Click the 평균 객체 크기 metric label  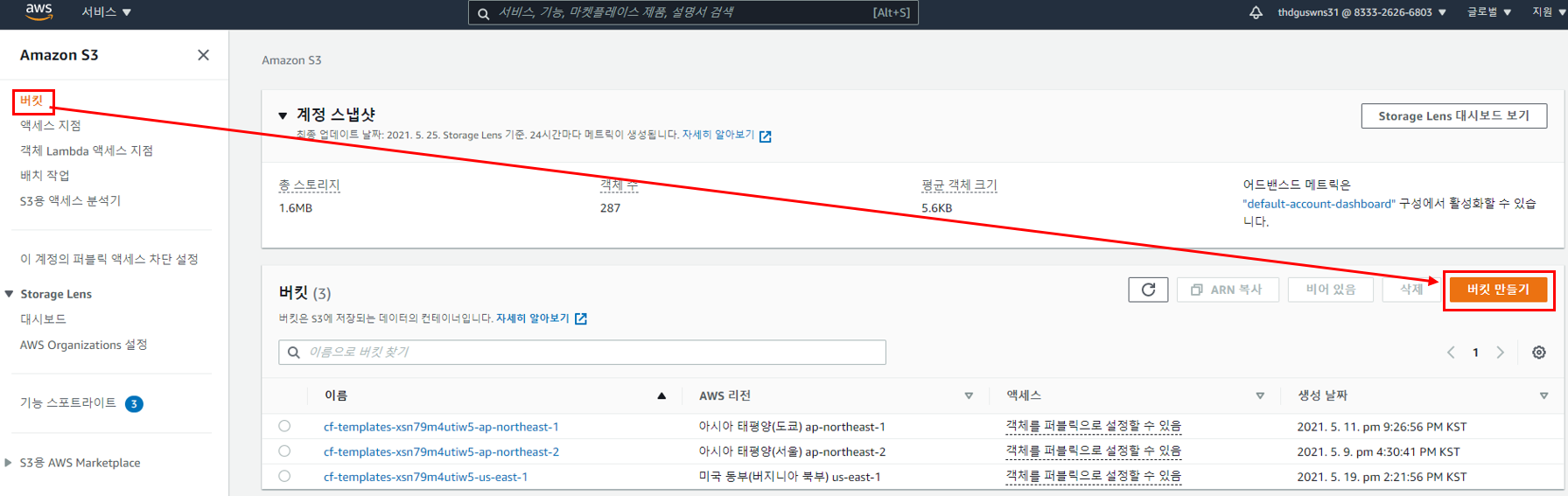[959, 185]
